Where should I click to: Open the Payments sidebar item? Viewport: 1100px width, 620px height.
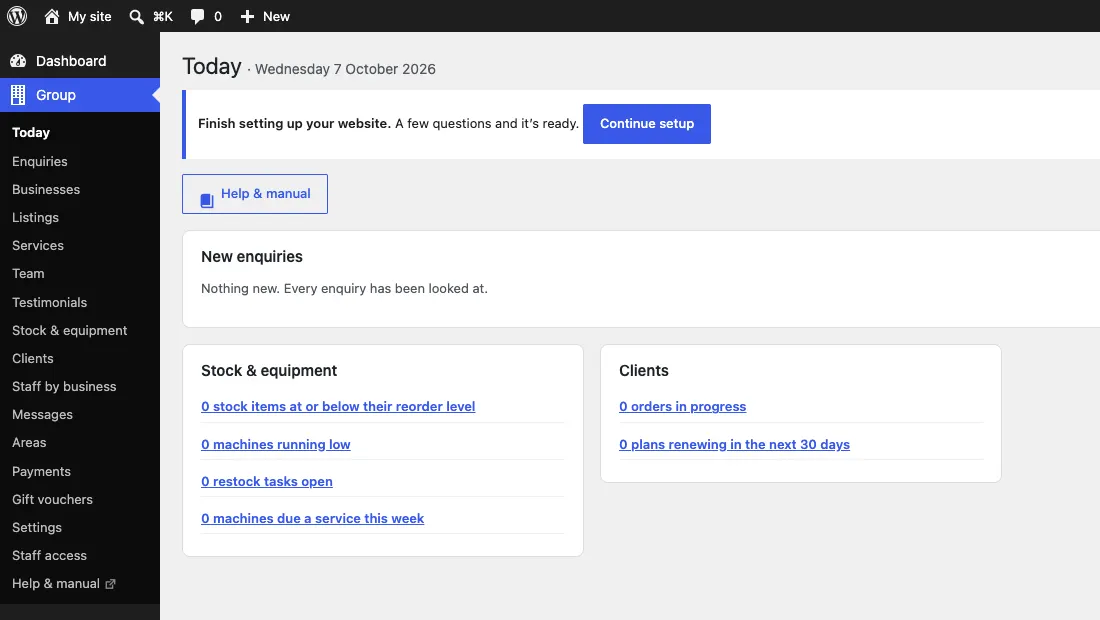pos(41,471)
